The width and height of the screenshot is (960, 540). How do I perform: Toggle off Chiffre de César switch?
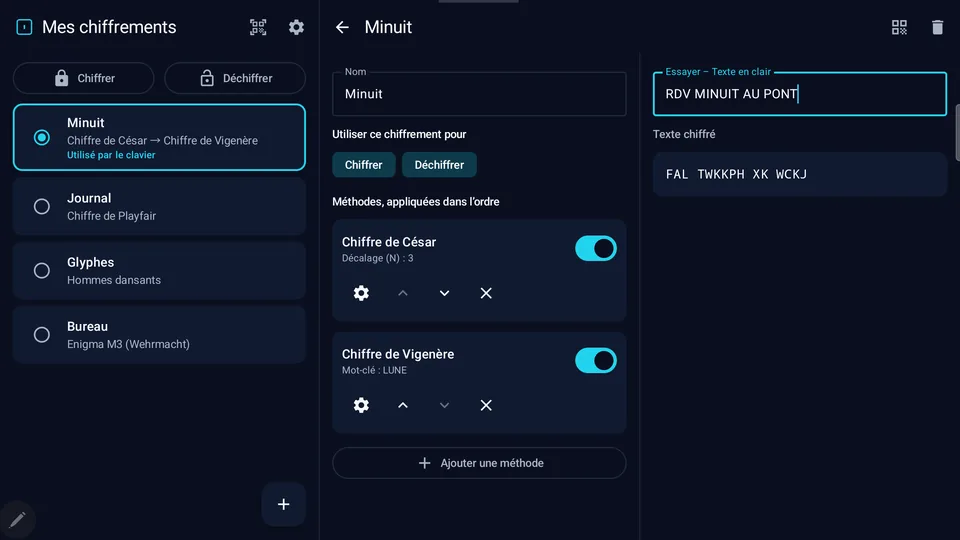pyautogui.click(x=596, y=249)
